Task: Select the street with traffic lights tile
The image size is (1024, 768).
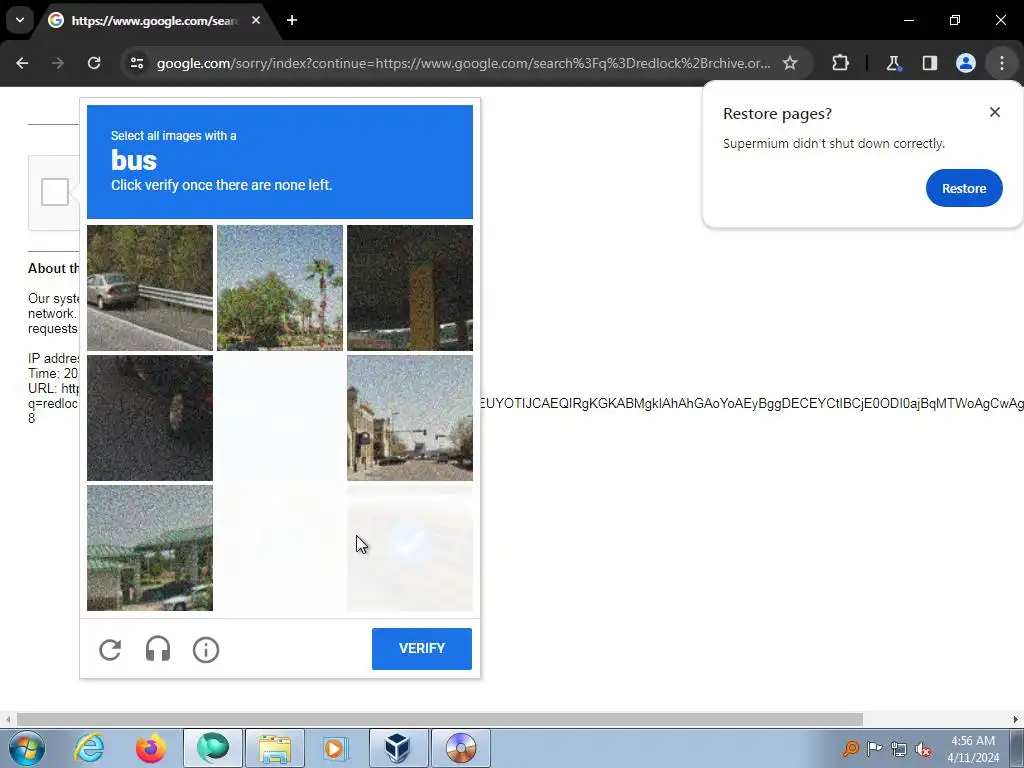Action: click(x=410, y=418)
